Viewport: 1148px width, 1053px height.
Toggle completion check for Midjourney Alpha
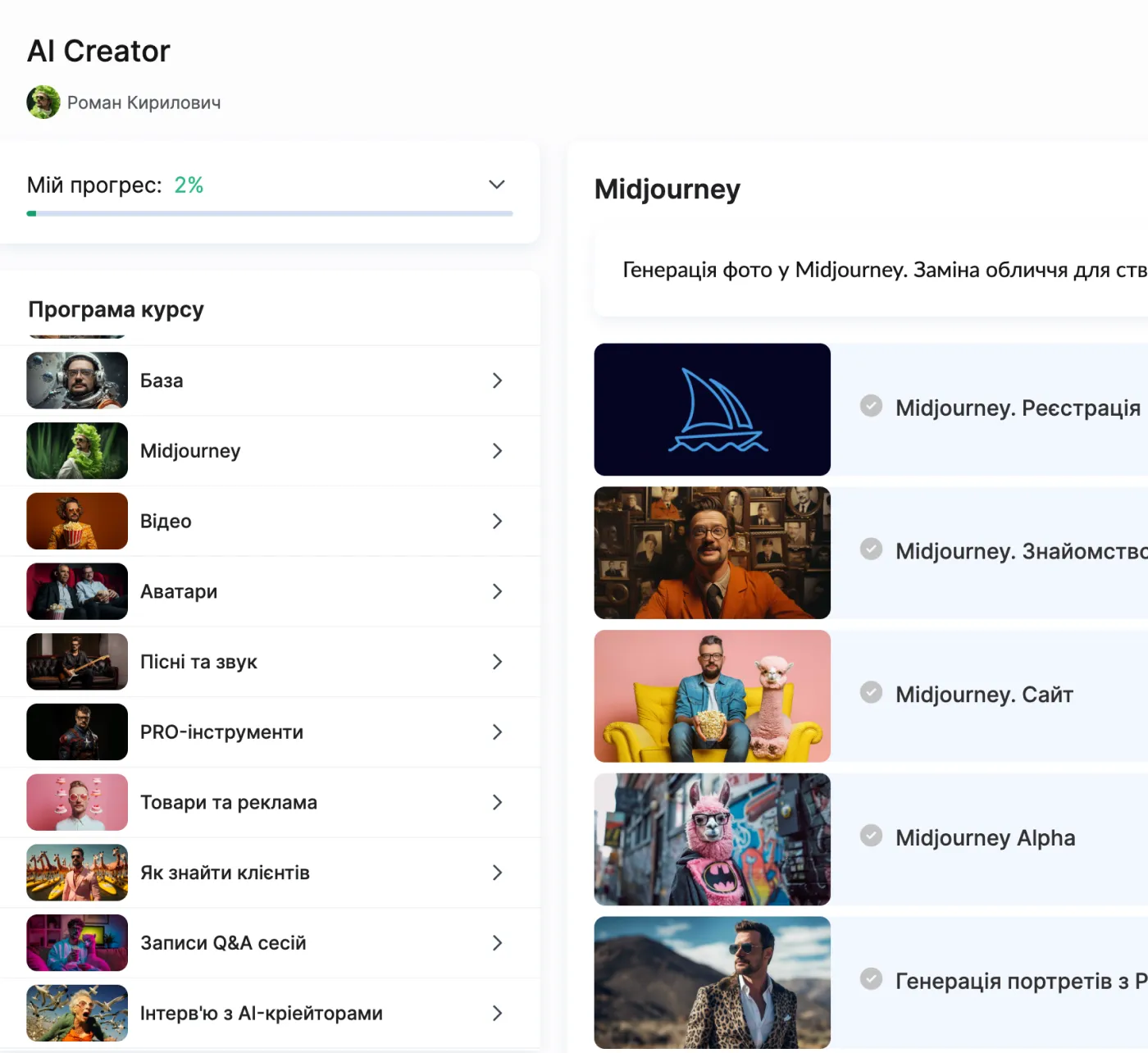871,836
